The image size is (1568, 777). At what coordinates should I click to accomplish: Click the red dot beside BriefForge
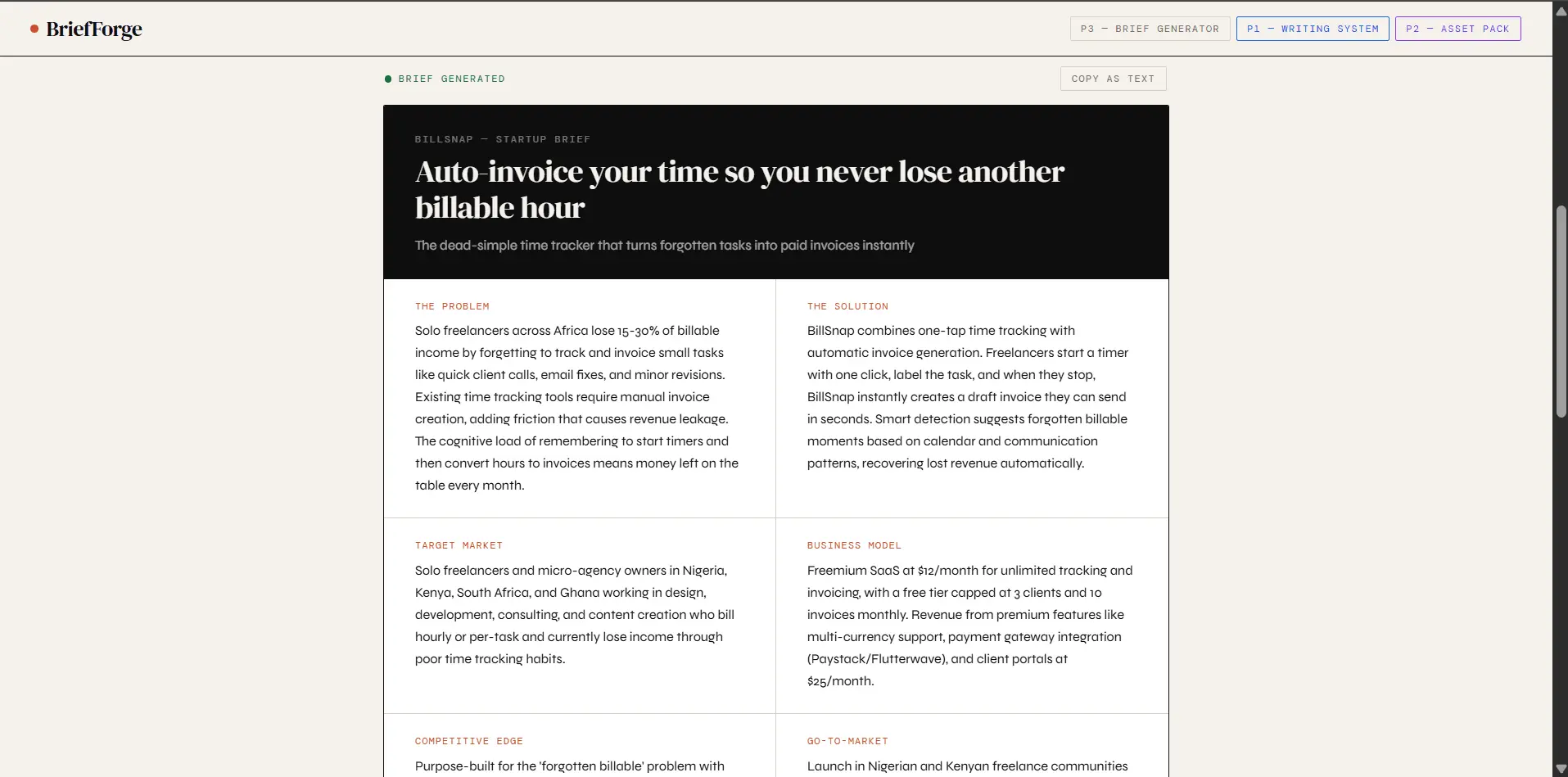pyautogui.click(x=34, y=29)
